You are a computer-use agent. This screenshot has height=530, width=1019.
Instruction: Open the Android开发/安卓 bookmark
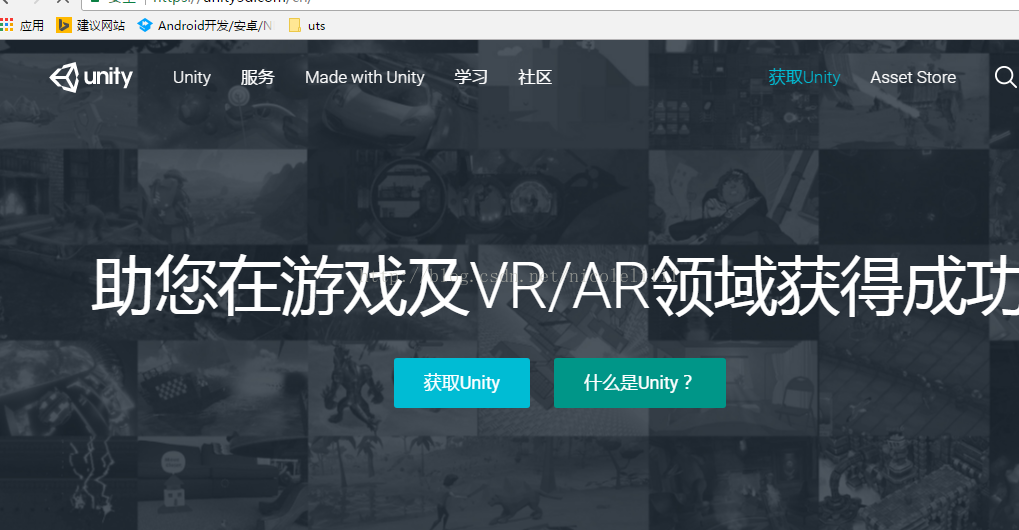tap(205, 25)
